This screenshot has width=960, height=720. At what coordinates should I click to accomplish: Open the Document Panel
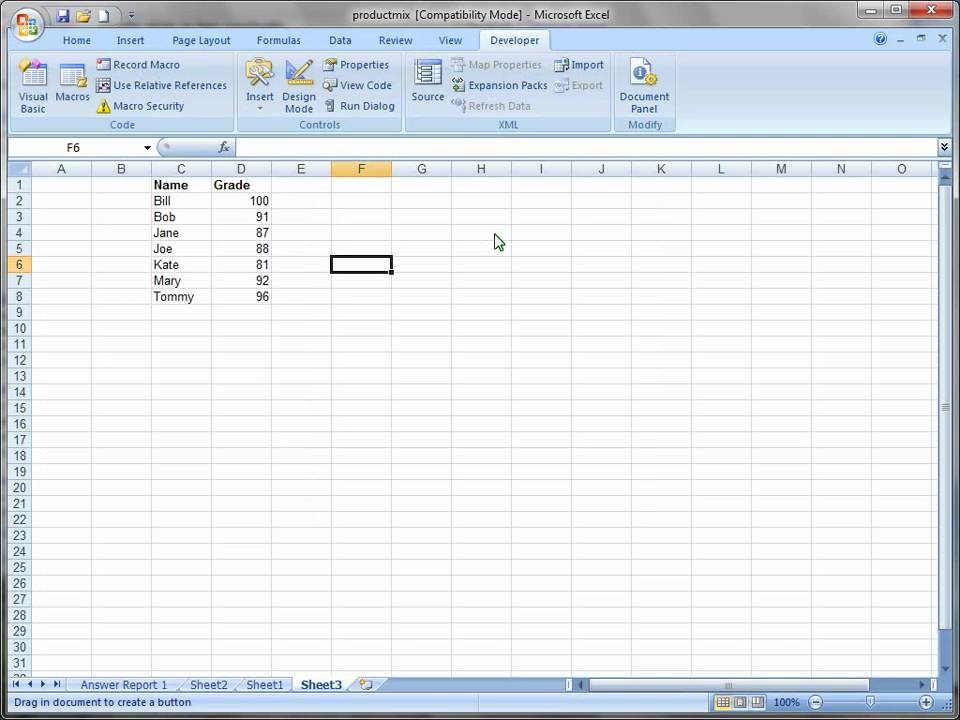coord(644,86)
